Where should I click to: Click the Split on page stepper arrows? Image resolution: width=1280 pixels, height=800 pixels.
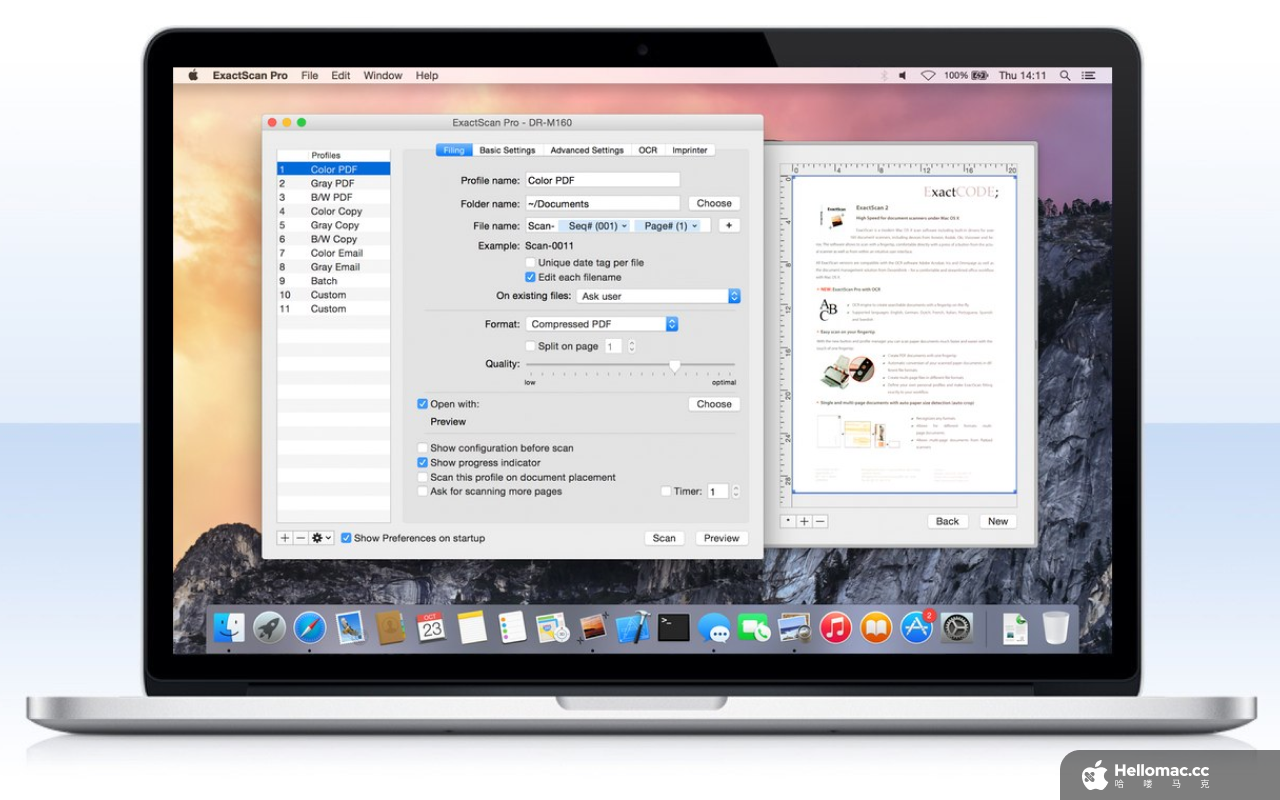(633, 347)
